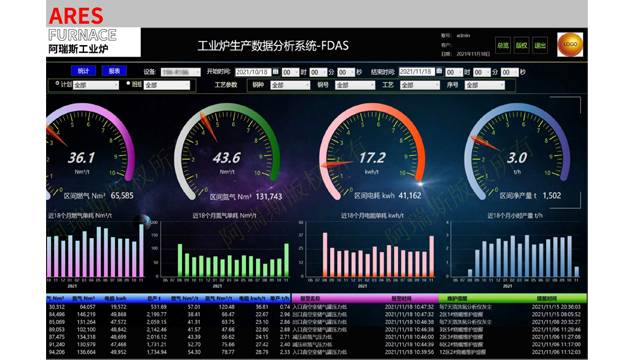The height and width of the screenshot is (360, 640).
Task: Select the 班组 radio button
Action: pos(128,83)
